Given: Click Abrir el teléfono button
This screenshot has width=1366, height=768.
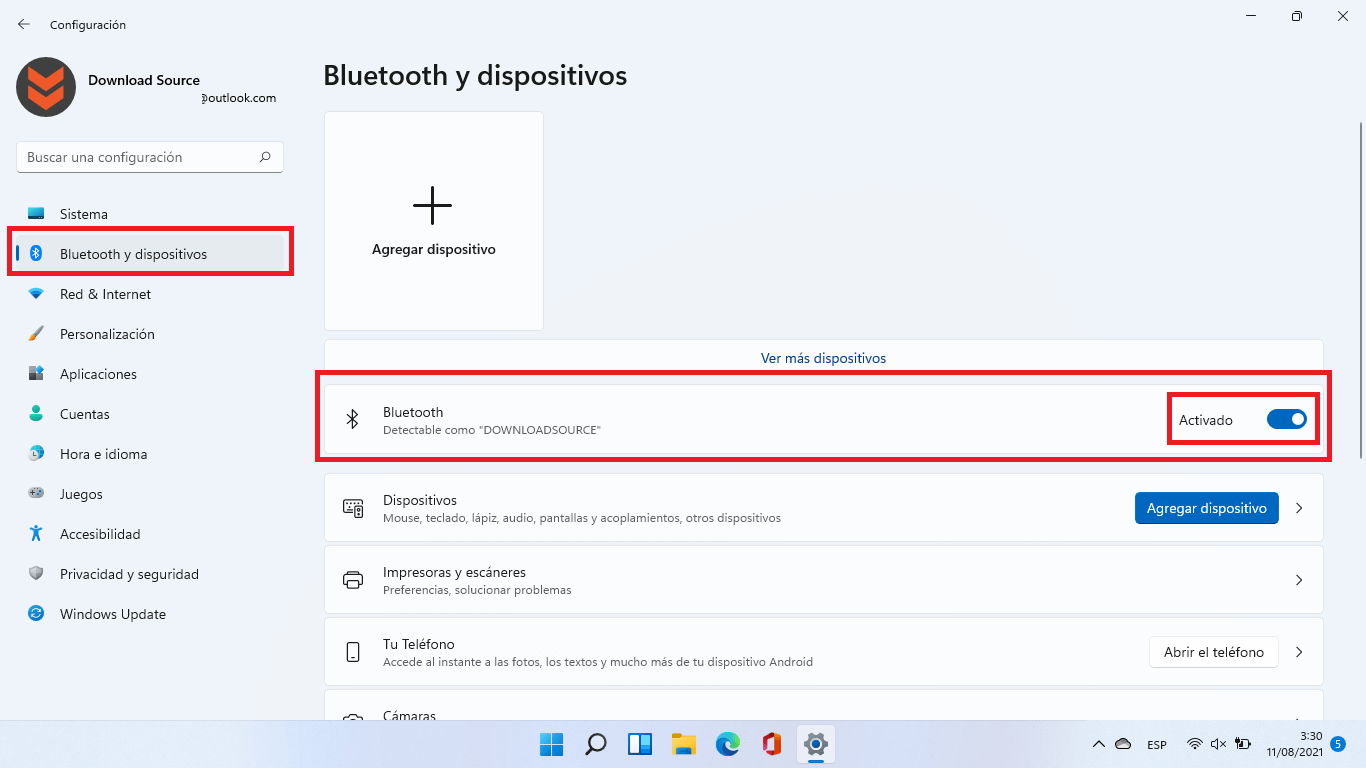Looking at the screenshot, I should 1214,652.
